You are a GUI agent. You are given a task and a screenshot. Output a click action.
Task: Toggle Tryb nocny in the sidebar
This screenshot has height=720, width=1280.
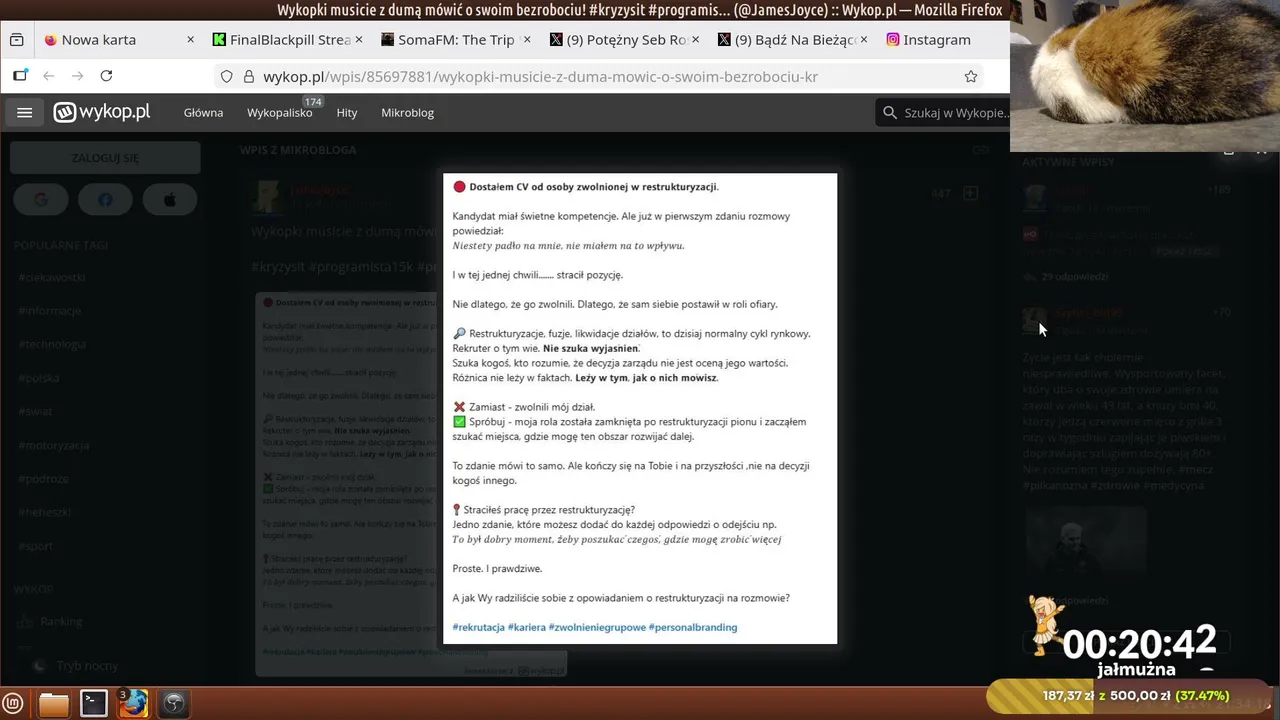[x=76, y=665]
